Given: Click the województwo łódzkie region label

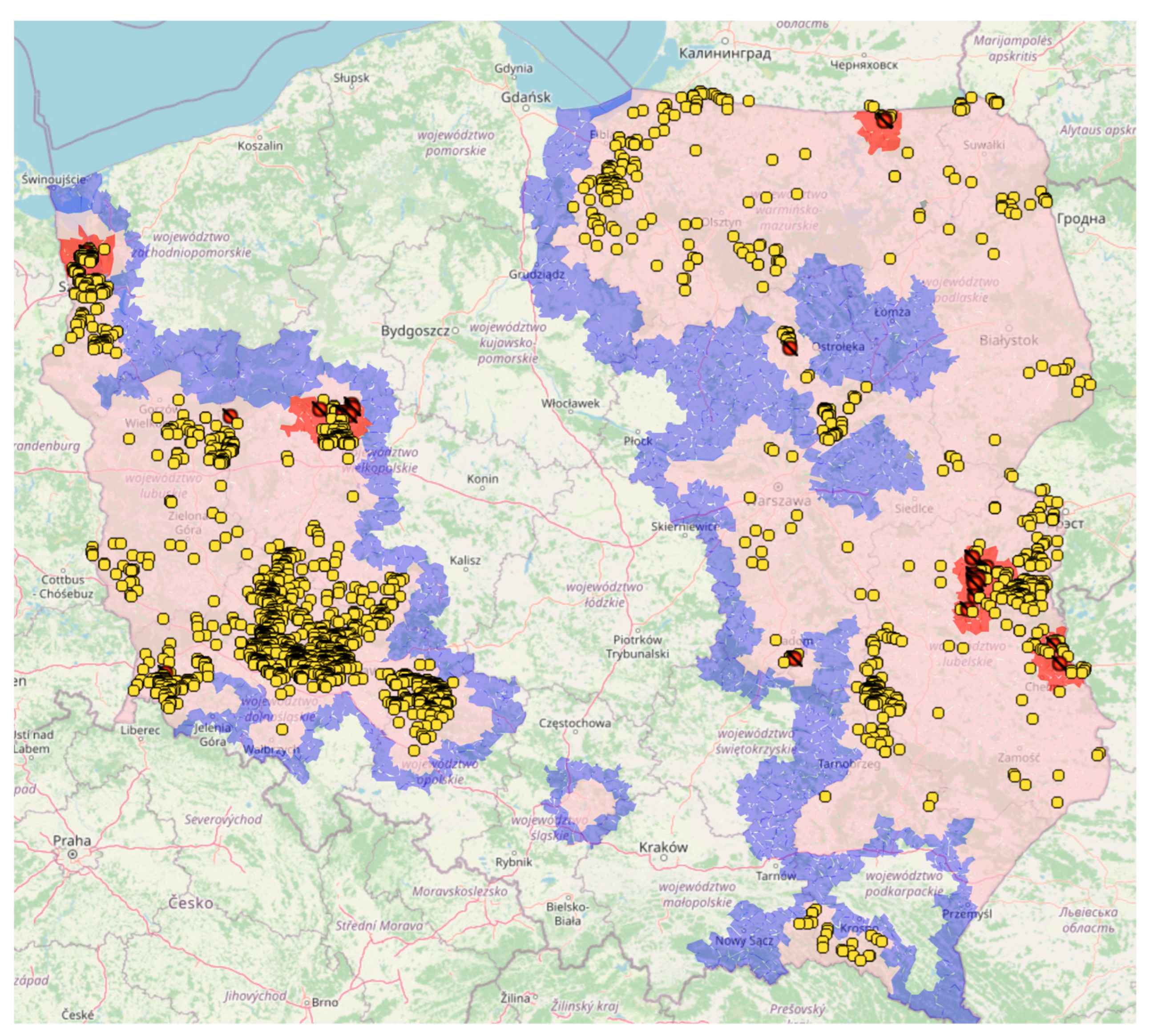Looking at the screenshot, I should (604, 594).
